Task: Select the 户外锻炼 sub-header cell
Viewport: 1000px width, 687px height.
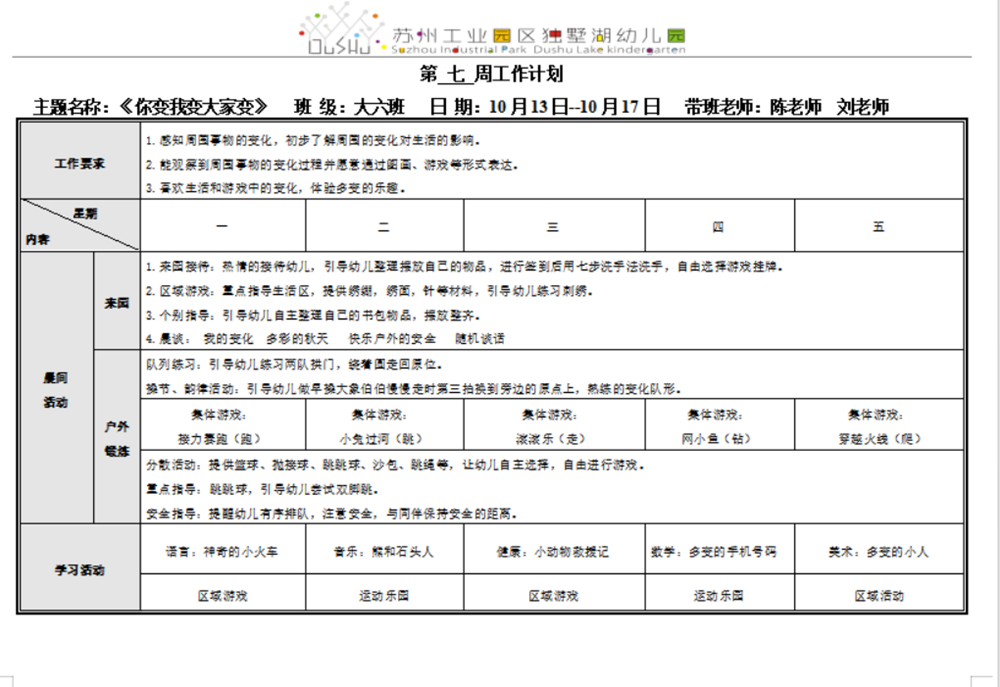Action: [117, 438]
